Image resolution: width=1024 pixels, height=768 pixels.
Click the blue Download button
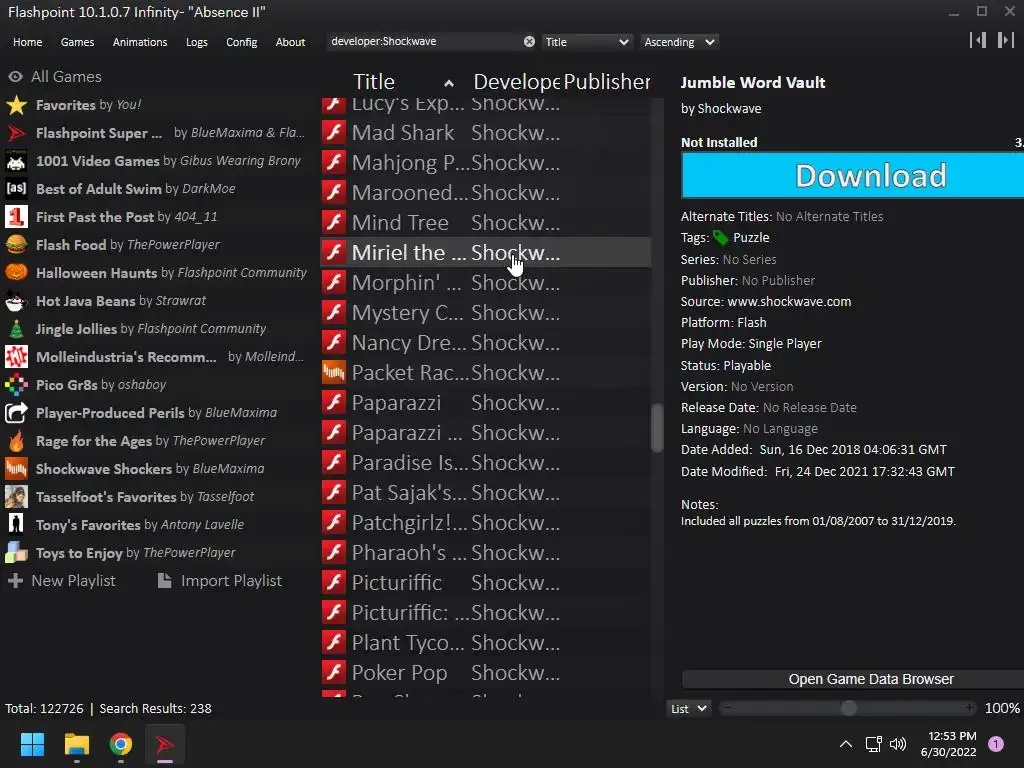[x=852, y=176]
